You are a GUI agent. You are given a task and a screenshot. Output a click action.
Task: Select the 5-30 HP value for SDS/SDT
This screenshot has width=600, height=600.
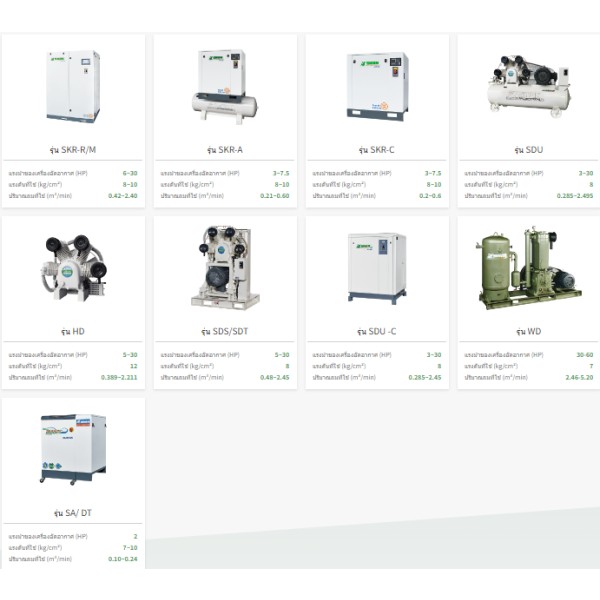[282, 355]
